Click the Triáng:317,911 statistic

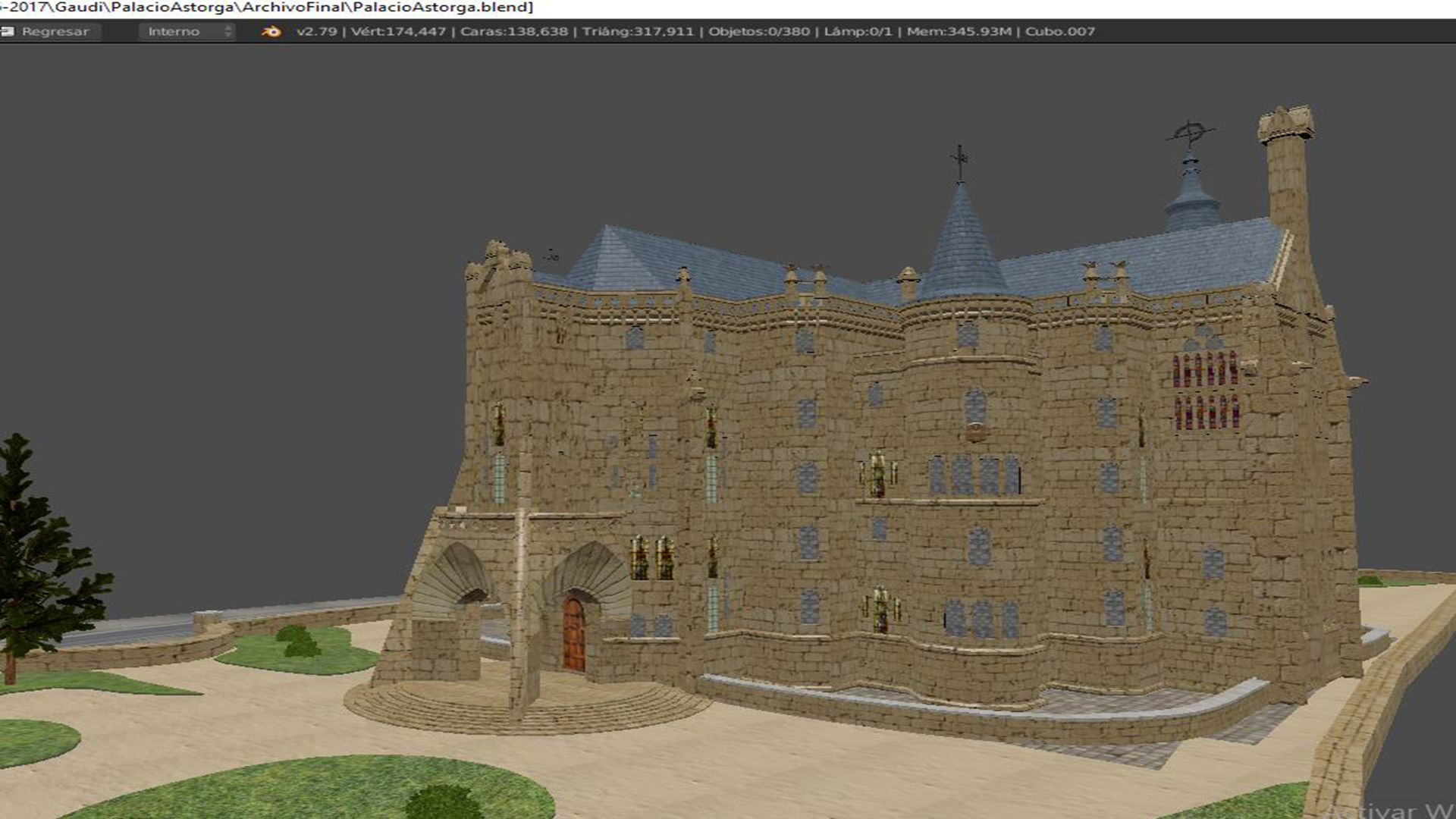638,31
